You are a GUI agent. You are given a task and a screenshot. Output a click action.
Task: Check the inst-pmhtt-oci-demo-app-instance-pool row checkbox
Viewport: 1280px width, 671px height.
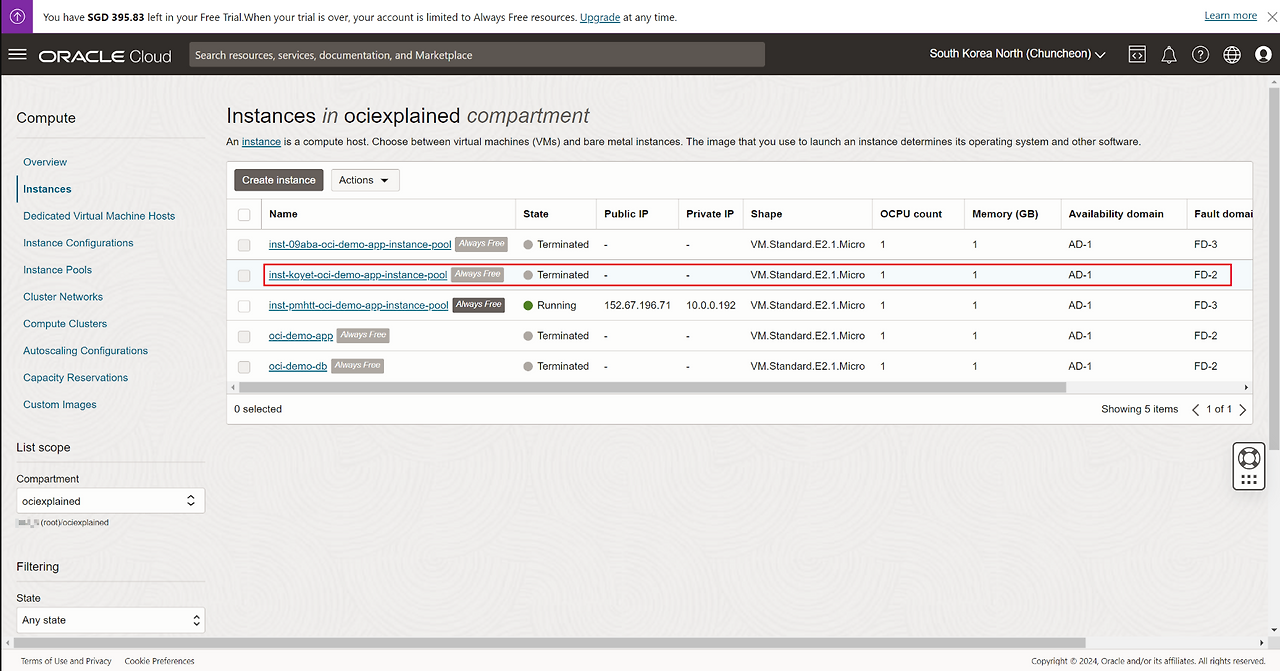(244, 306)
